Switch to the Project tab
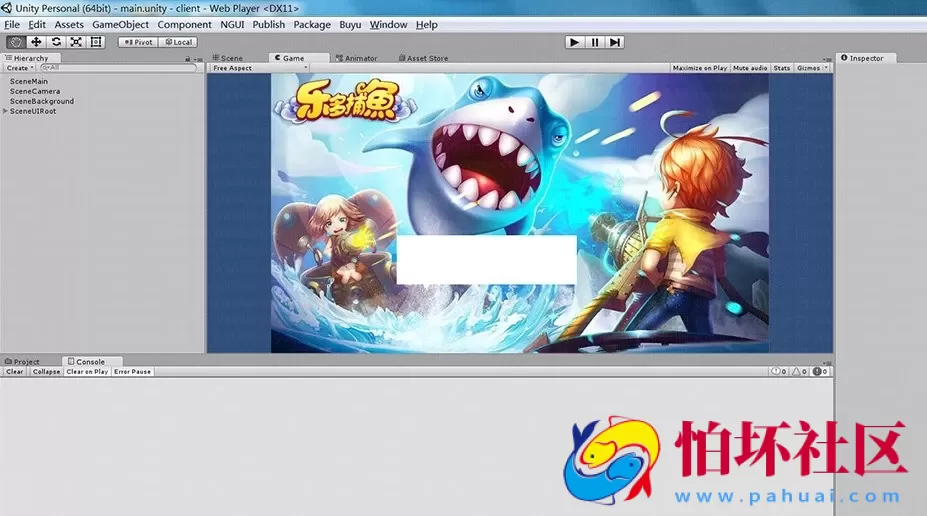 tap(22, 361)
